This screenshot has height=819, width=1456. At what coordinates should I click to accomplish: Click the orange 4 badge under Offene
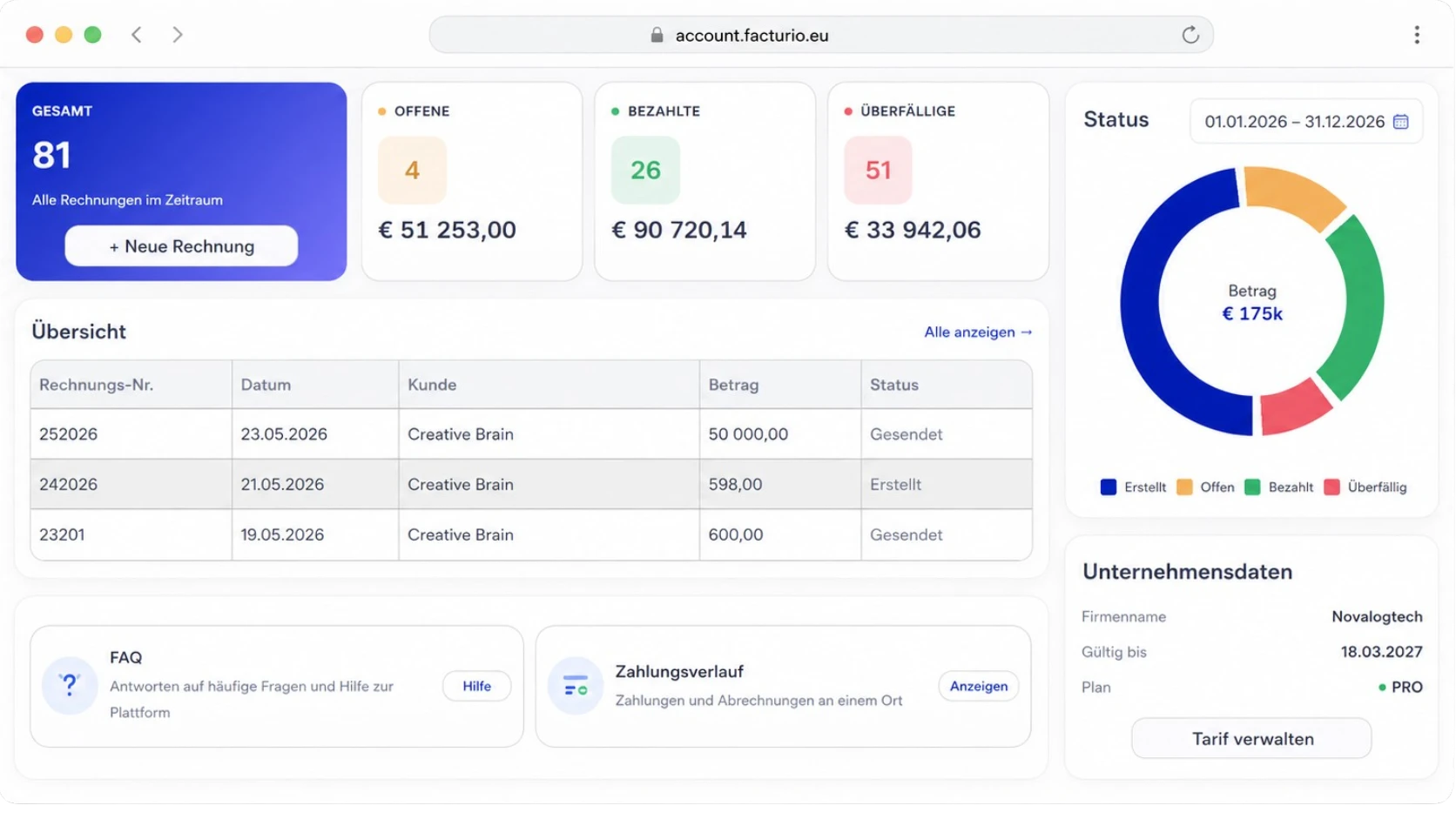[x=412, y=170]
